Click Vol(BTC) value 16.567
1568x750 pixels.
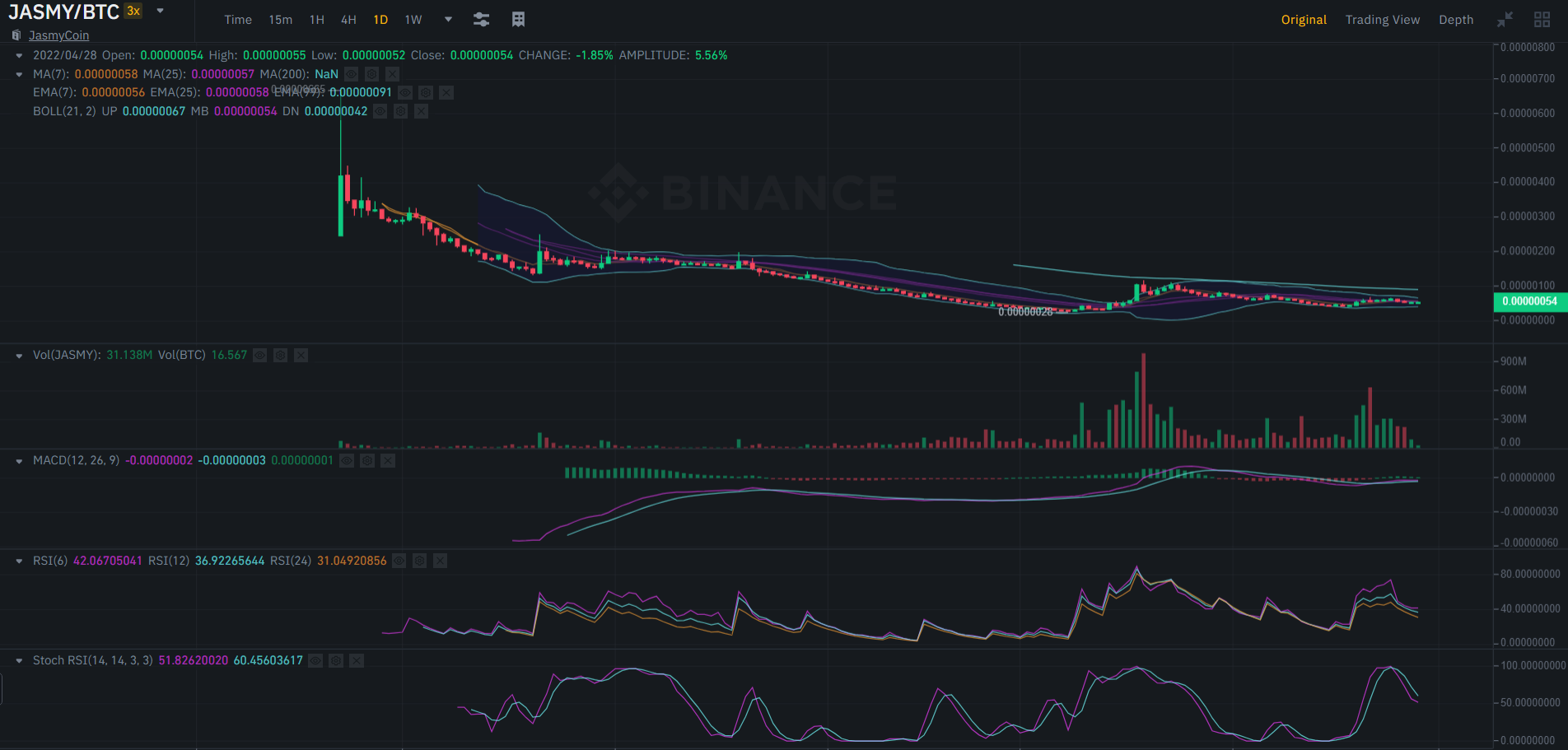coord(229,355)
